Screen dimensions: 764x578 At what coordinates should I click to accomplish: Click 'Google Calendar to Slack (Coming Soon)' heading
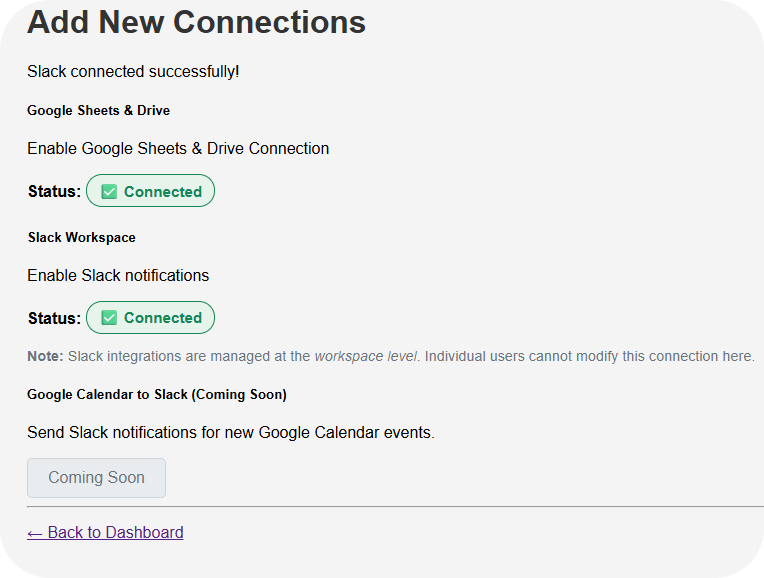point(157,394)
